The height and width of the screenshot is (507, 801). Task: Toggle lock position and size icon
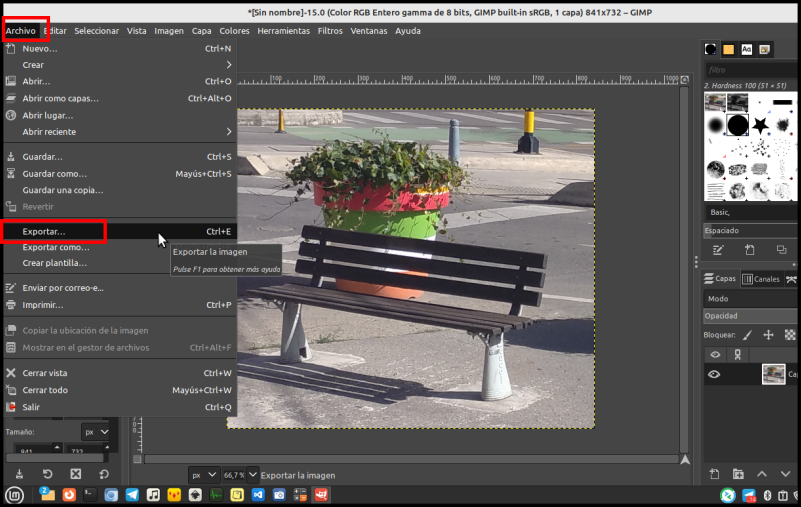pos(768,335)
